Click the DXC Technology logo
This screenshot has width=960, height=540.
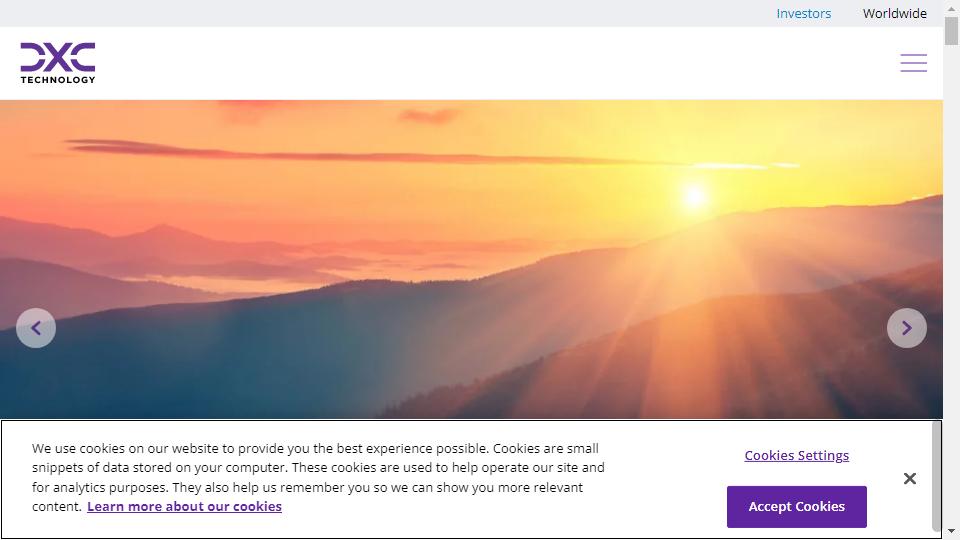tap(58, 62)
